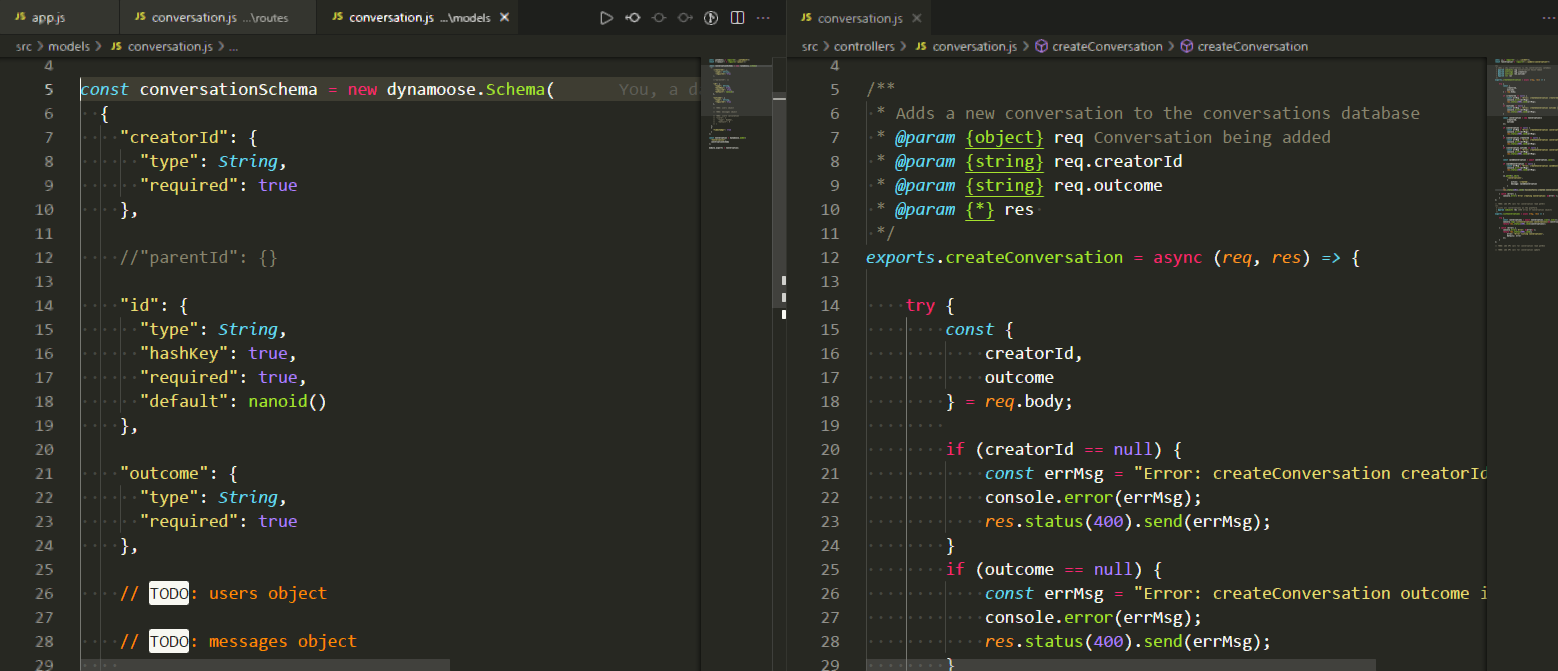Switch to conversation.js routes tab
The height and width of the screenshot is (671, 1558).
tap(218, 18)
